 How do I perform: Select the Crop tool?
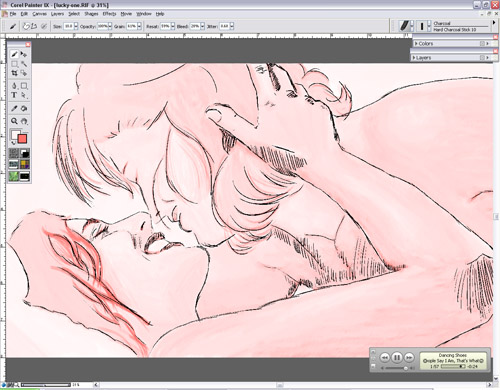tap(14, 73)
